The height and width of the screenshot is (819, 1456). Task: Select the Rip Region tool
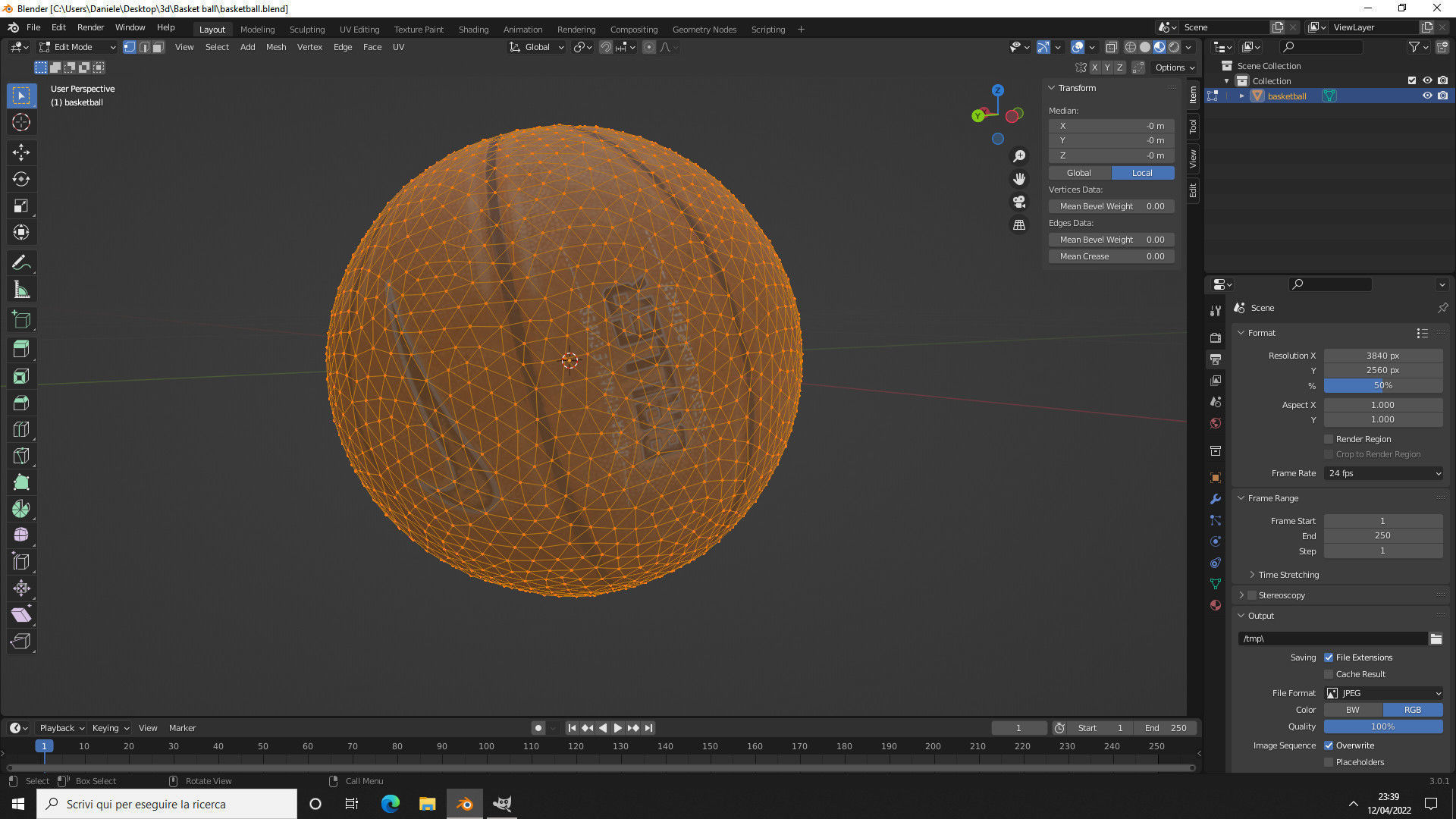pos(21,642)
